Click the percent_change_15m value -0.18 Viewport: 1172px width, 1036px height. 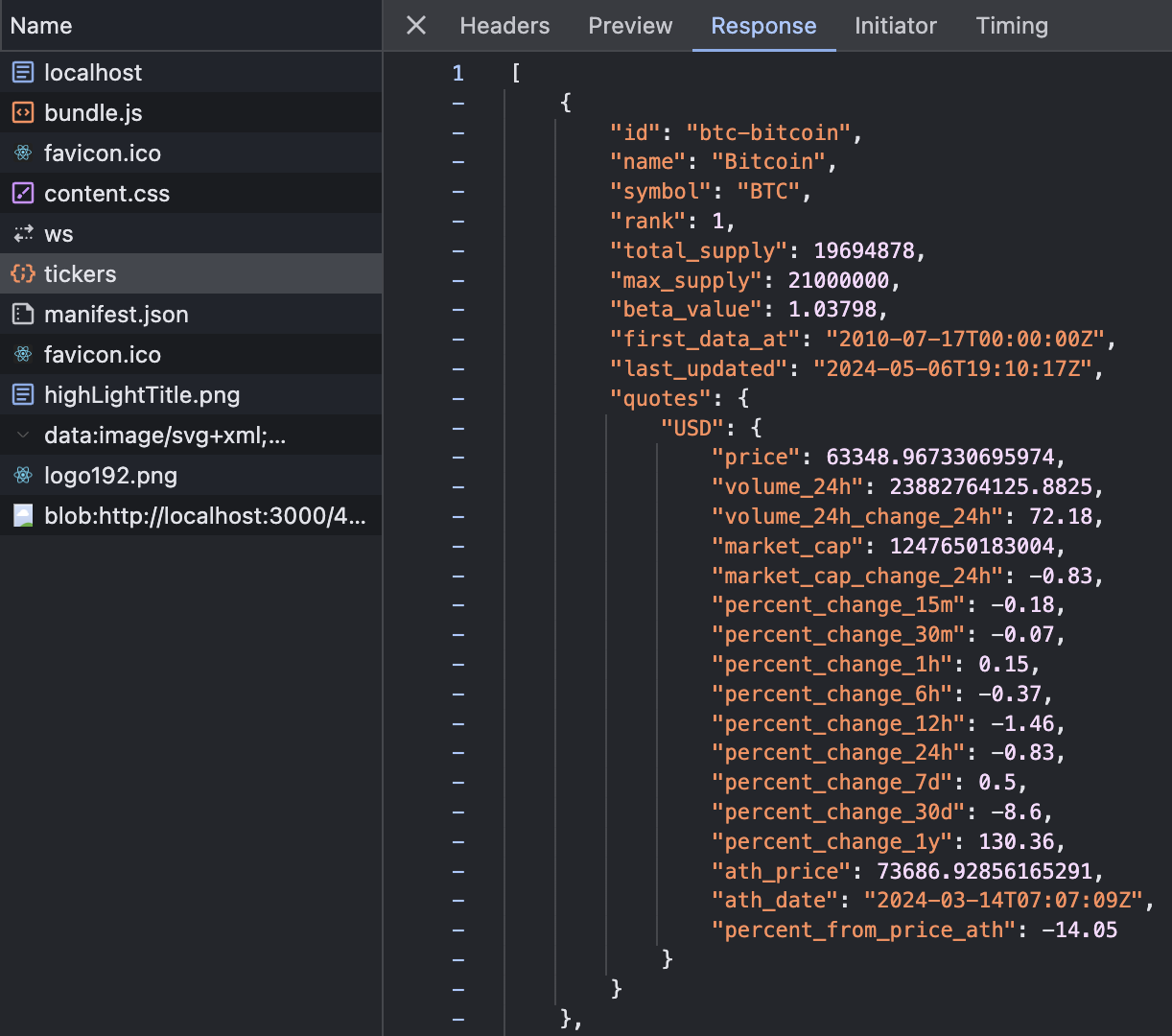point(1022,605)
